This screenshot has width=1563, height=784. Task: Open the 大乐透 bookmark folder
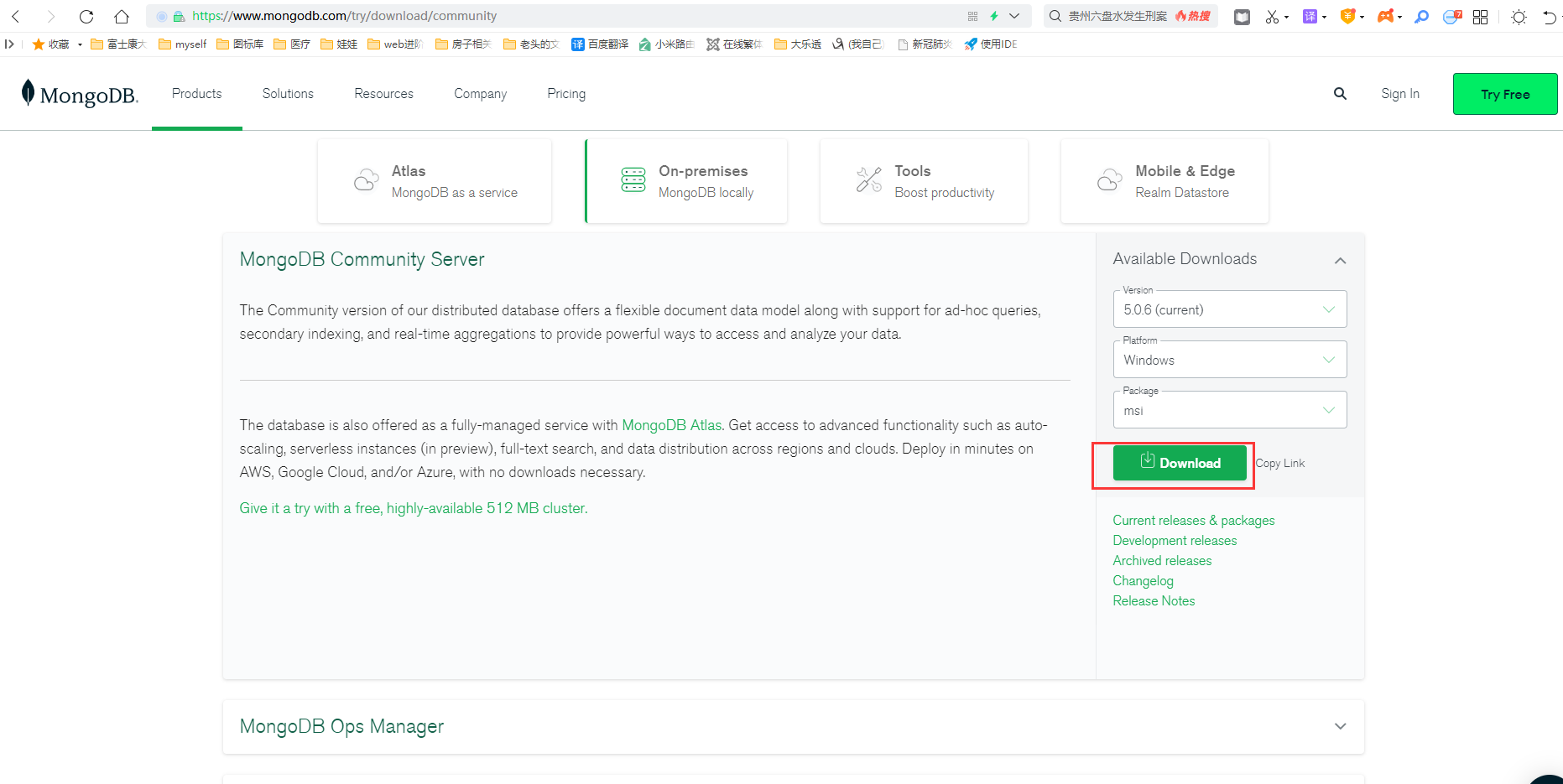(798, 44)
